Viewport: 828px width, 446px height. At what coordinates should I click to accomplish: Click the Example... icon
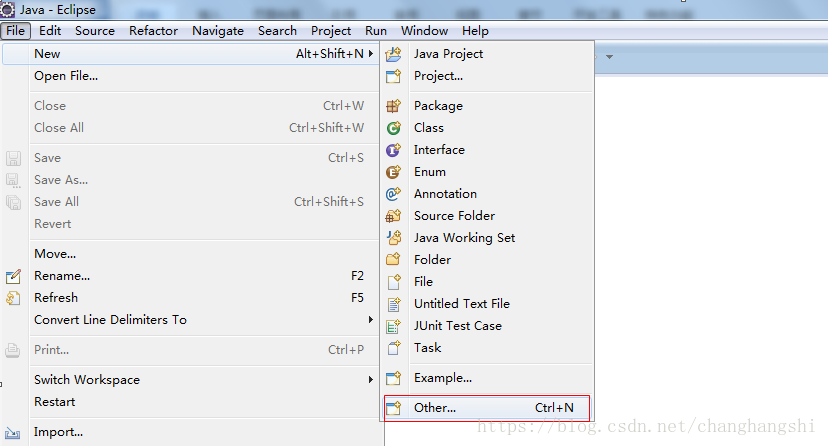393,378
